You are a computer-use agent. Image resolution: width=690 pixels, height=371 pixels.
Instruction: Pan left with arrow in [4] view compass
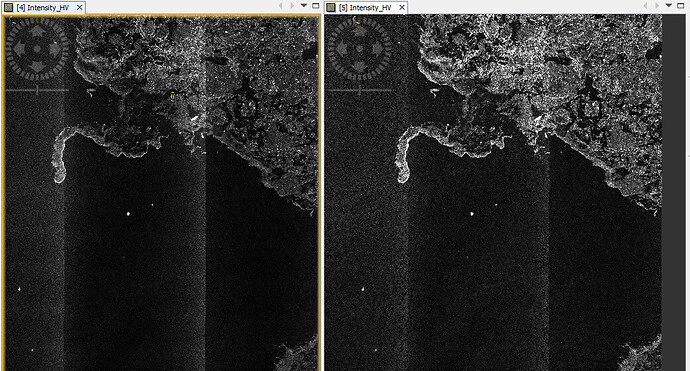(20, 49)
